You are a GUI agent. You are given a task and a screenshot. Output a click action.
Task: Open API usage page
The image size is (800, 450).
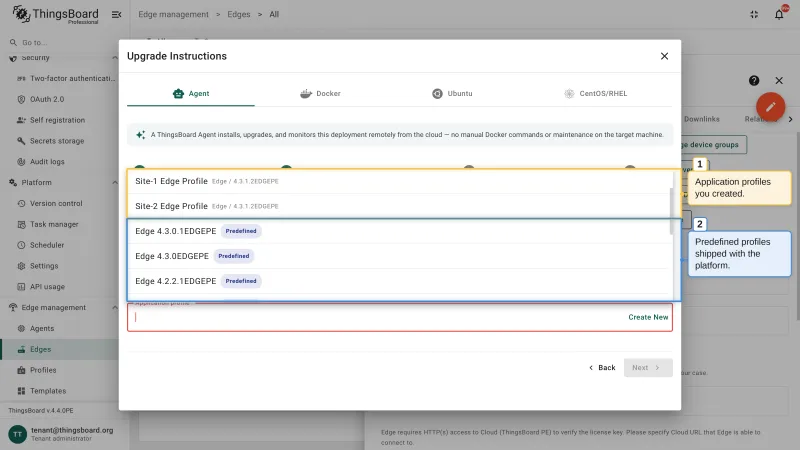47,287
